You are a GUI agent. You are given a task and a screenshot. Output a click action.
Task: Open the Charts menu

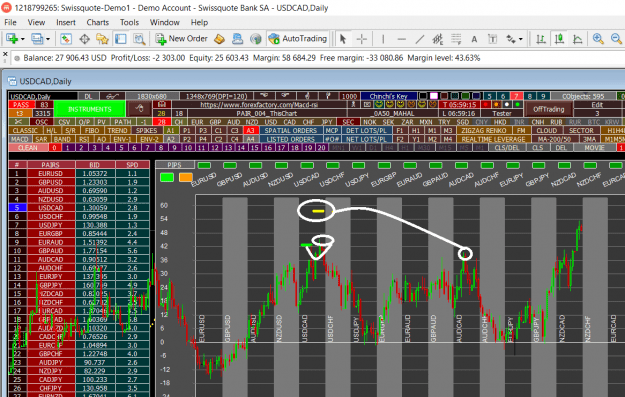click(98, 22)
